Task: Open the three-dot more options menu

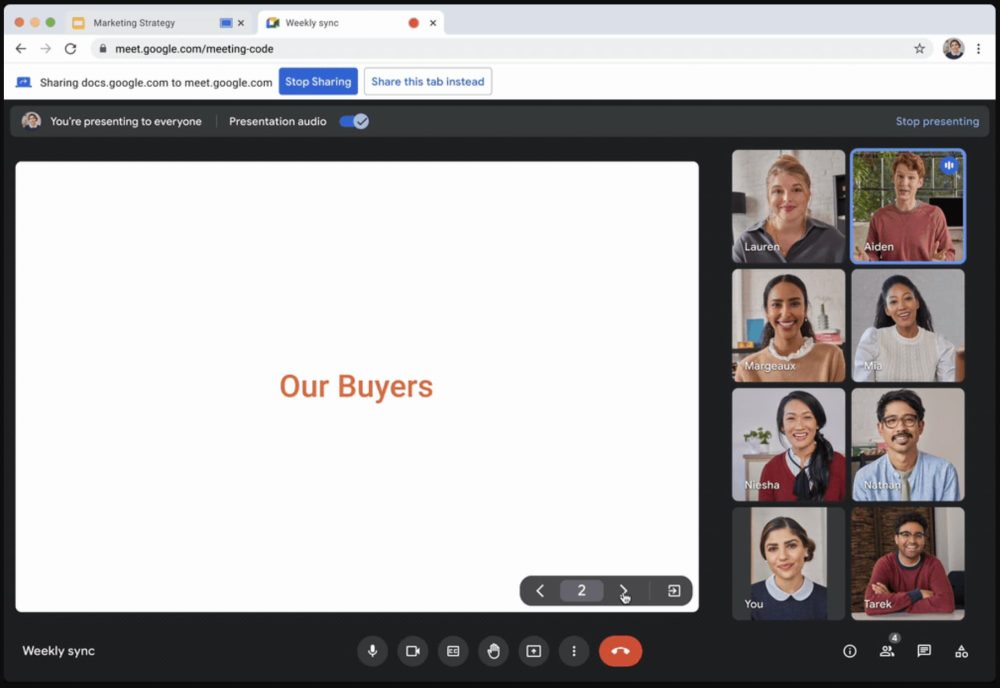Action: coord(574,651)
